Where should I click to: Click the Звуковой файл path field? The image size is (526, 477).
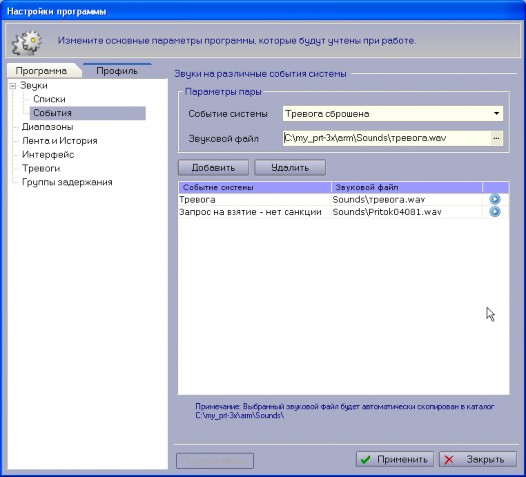[386, 138]
